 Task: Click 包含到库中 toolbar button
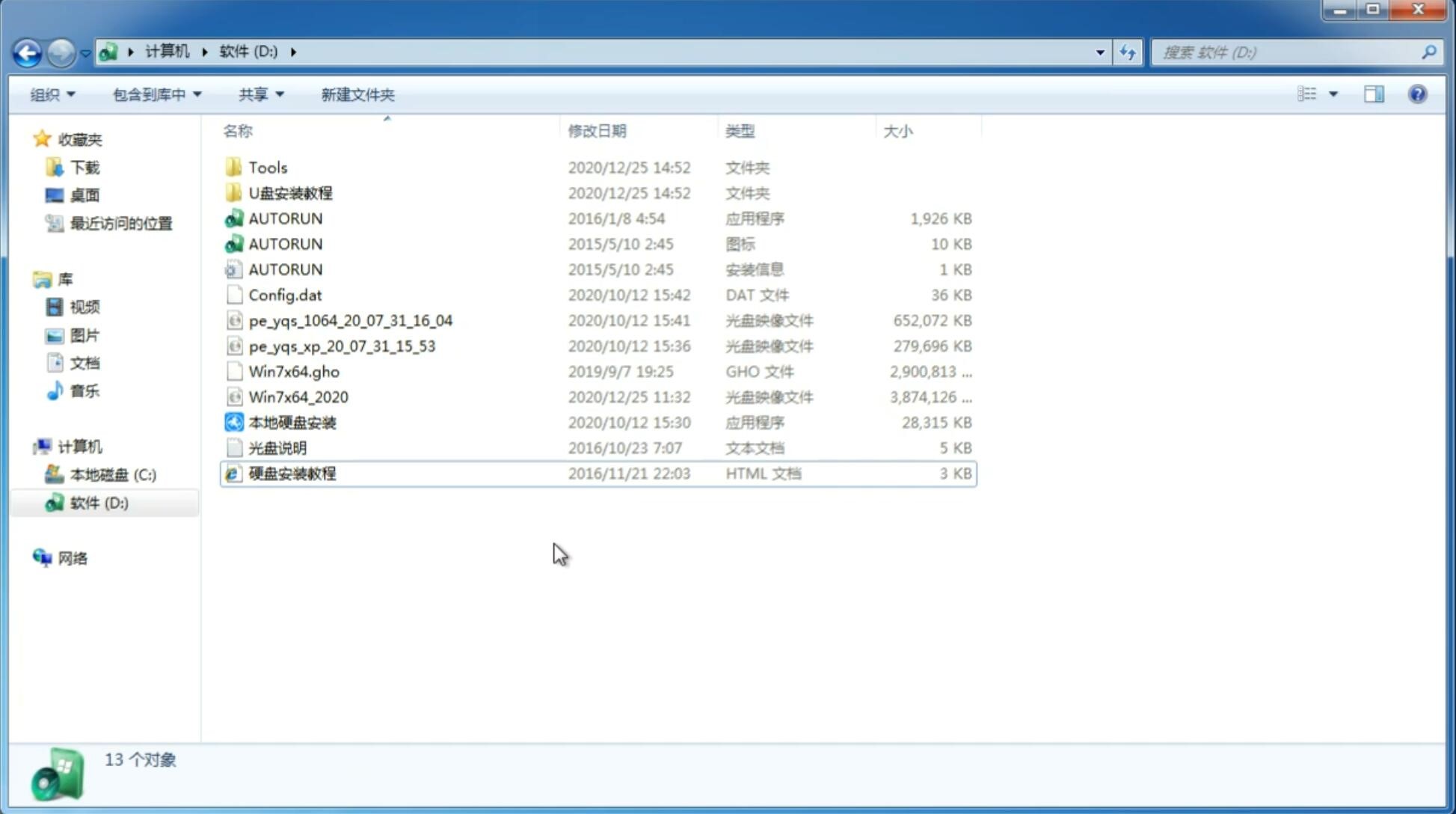(153, 94)
